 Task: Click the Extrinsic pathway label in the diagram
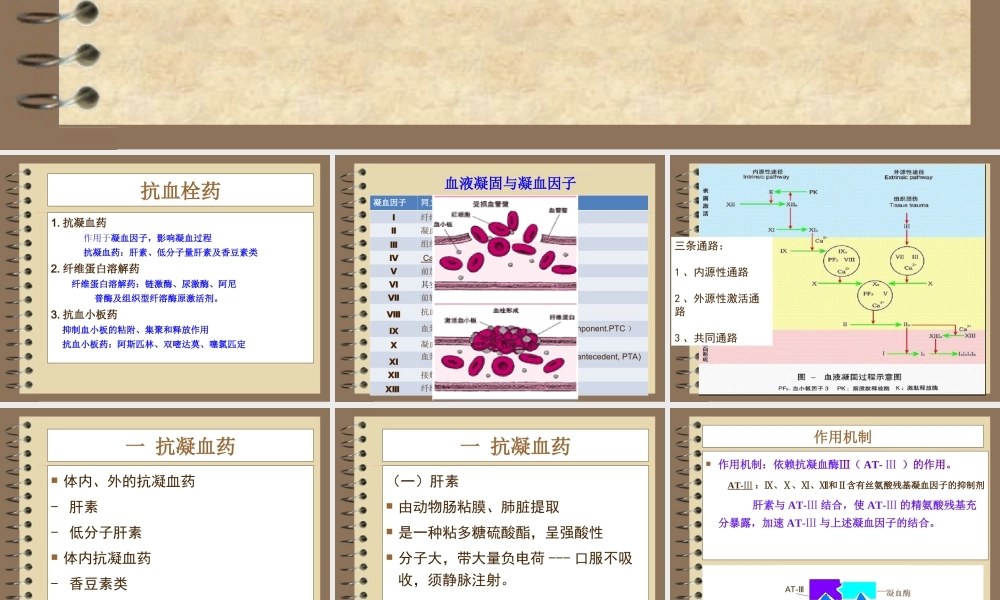coord(908,176)
